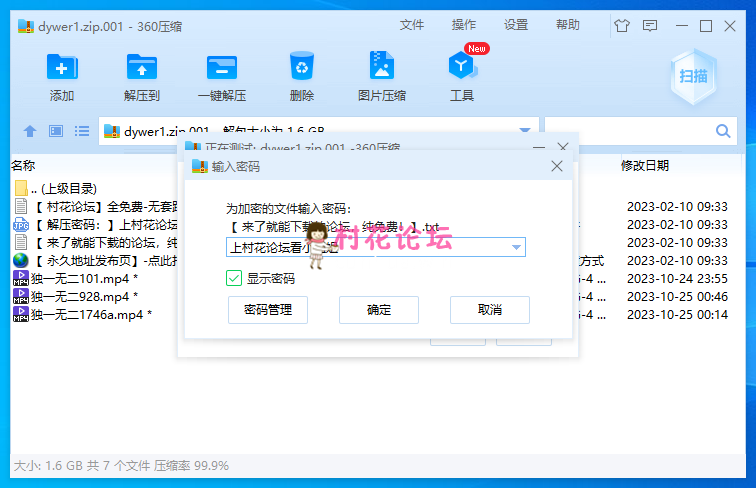Click the 密码管理 button
Viewport: 756px width, 488px height.
[268, 310]
